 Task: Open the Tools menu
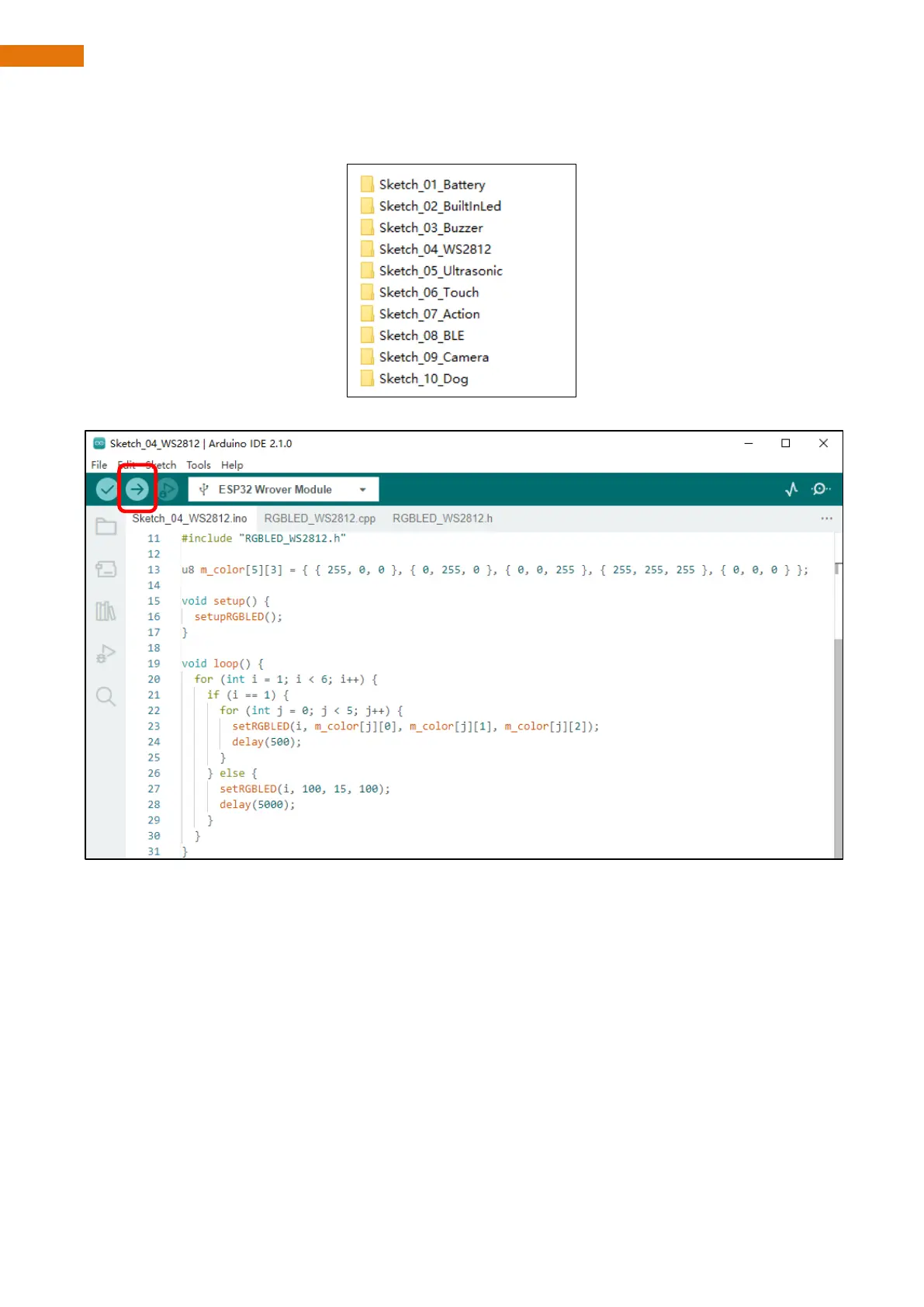click(199, 465)
